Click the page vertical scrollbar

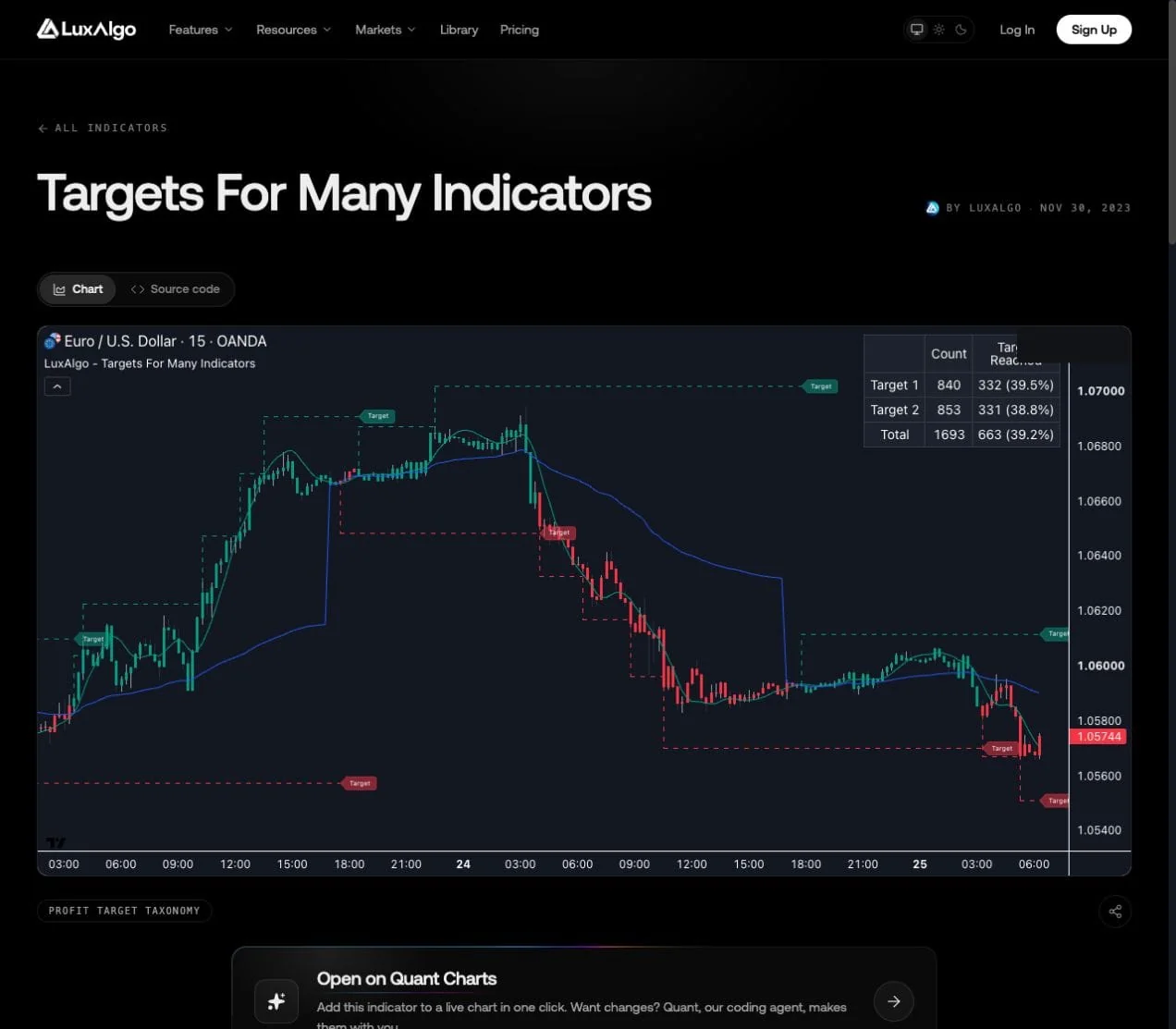pyautogui.click(x=1171, y=120)
